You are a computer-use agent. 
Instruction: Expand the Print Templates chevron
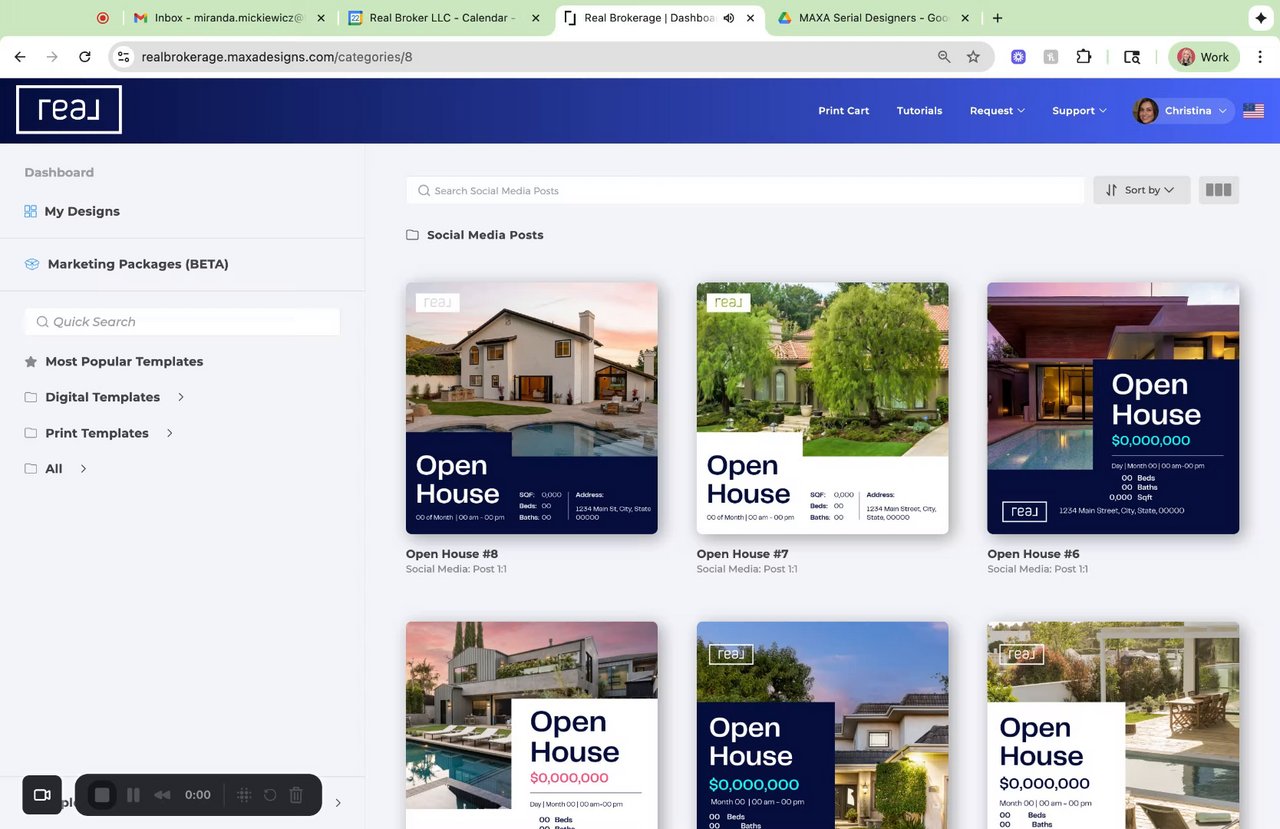pyautogui.click(x=170, y=433)
